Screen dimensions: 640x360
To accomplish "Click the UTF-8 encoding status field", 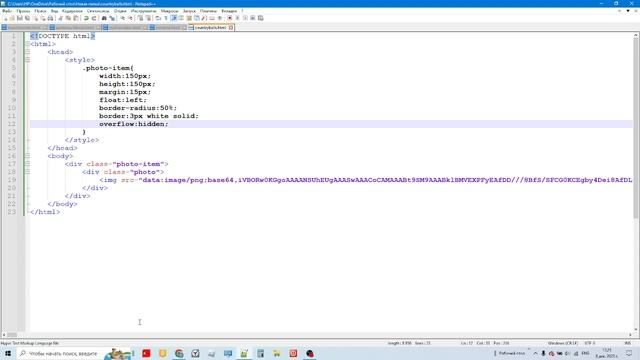I will [x=590, y=343].
